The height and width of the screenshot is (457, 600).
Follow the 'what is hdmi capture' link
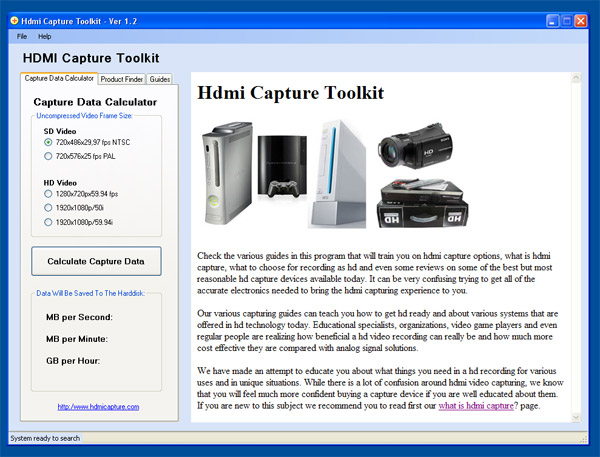click(476, 405)
